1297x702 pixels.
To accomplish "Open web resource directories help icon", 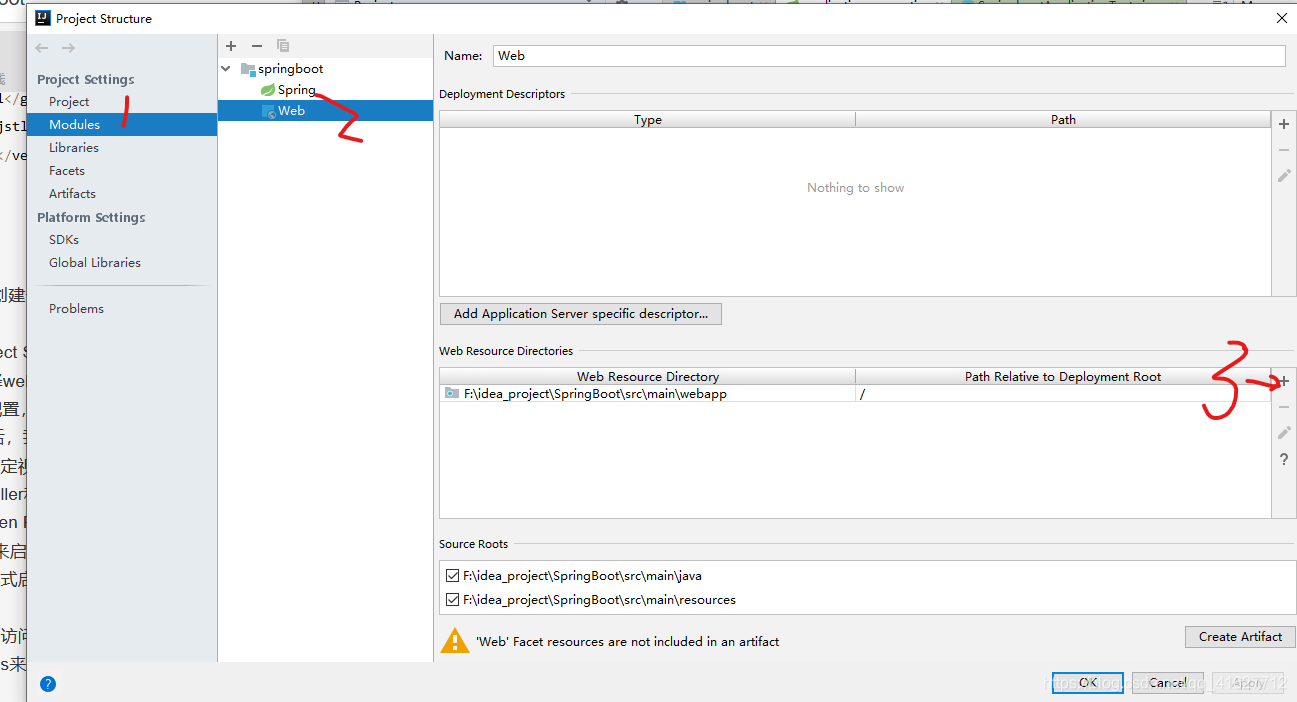I will pyautogui.click(x=1284, y=460).
